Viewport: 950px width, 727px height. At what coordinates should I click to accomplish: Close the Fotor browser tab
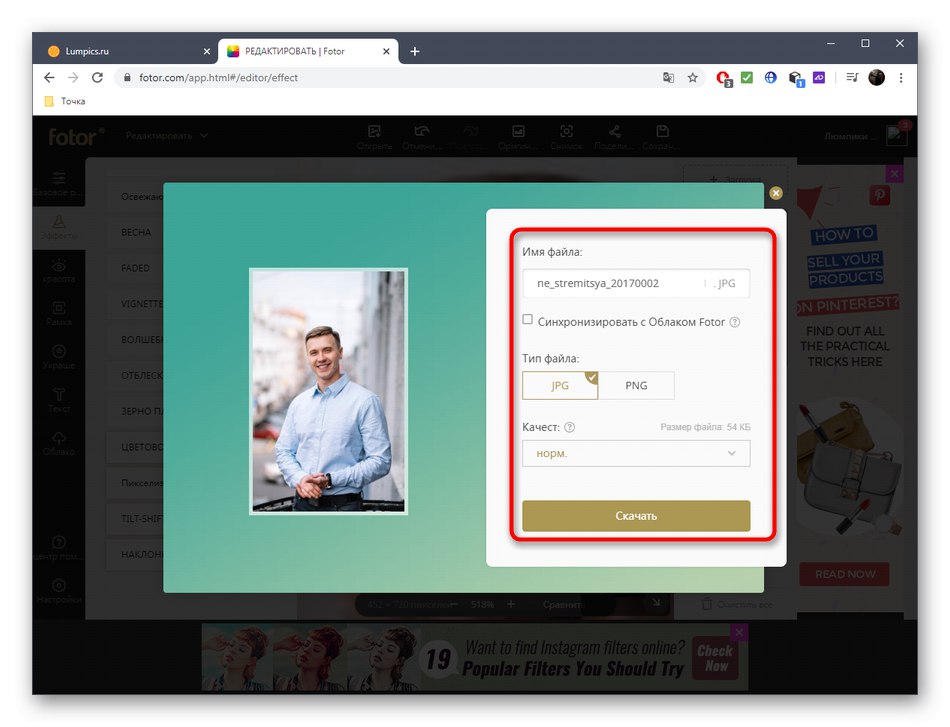pos(386,51)
